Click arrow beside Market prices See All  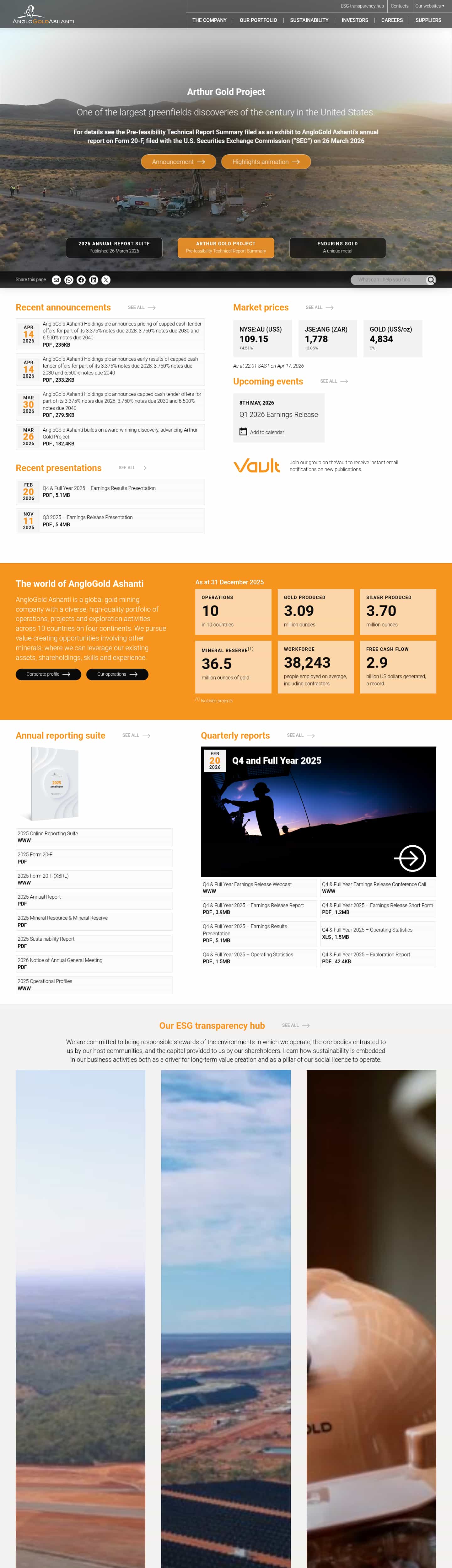(x=330, y=308)
